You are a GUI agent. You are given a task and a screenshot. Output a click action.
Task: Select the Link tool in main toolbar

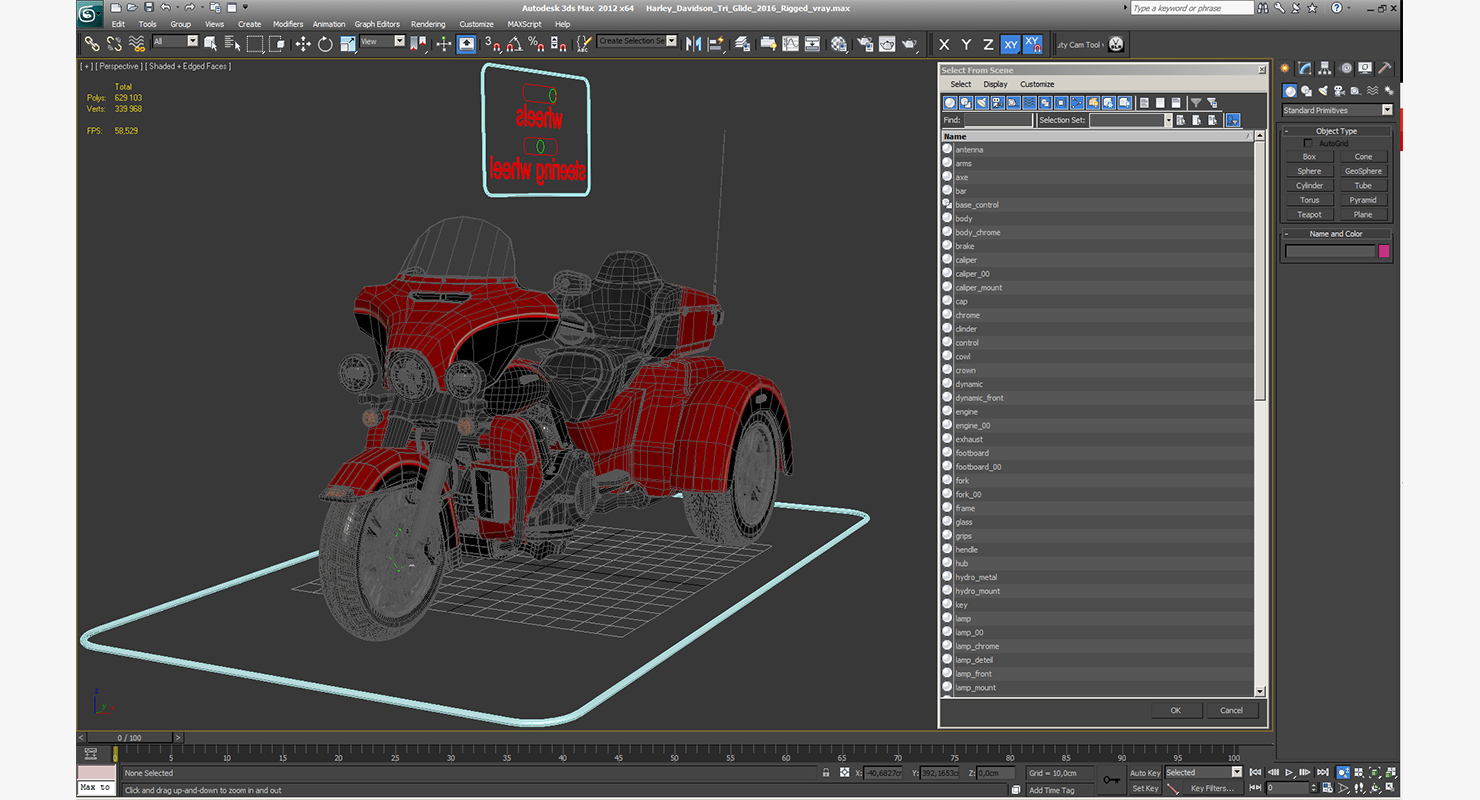click(x=92, y=44)
